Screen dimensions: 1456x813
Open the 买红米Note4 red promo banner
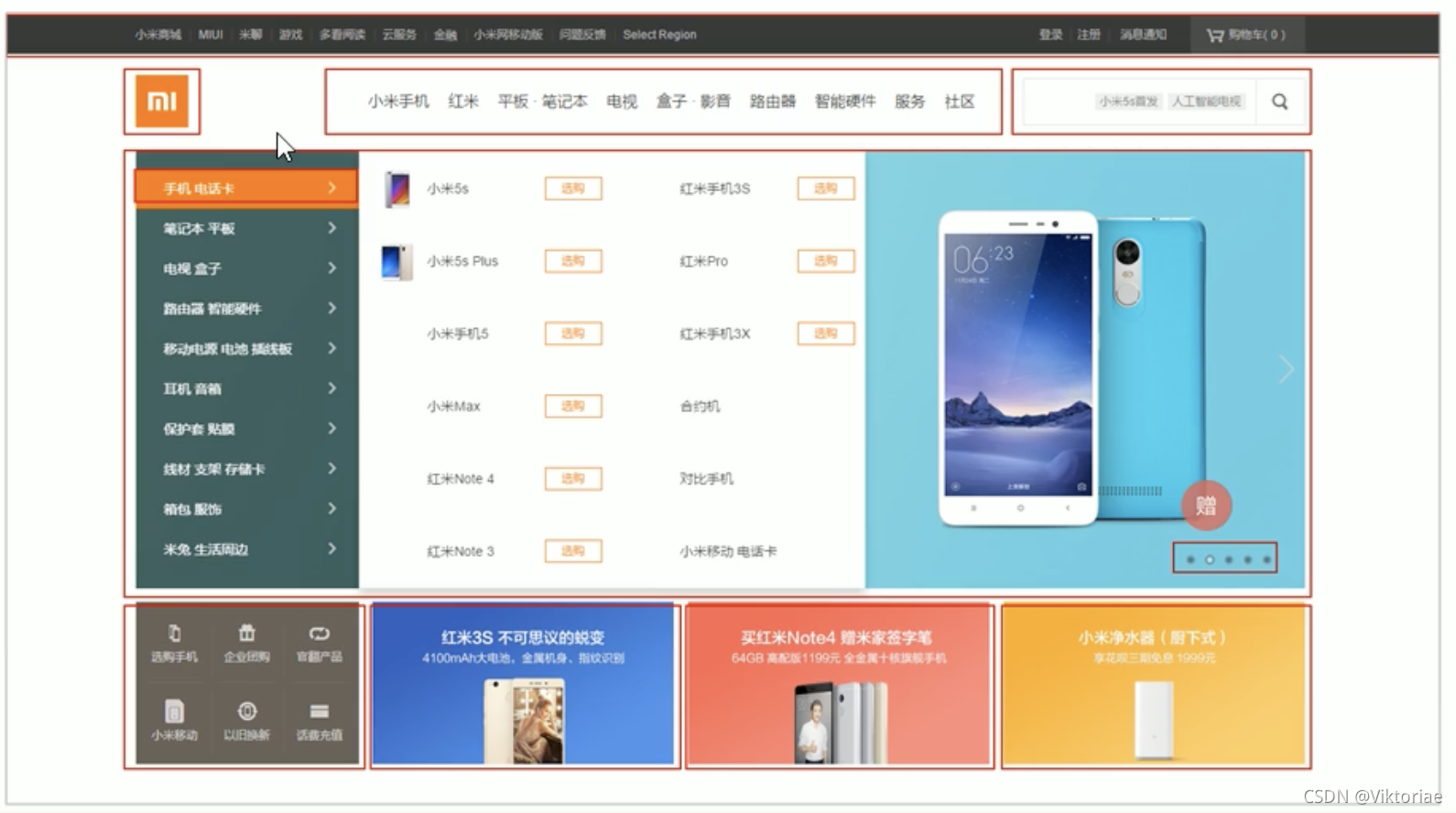point(839,685)
